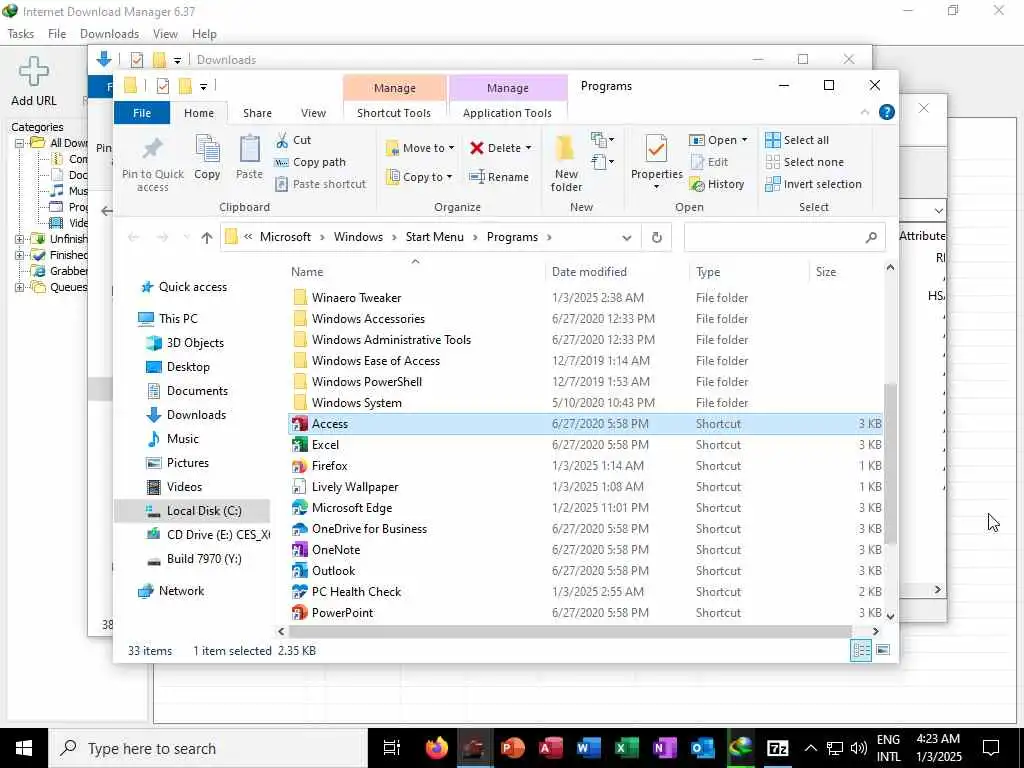The image size is (1024, 768).
Task: Click Paste shortcut in the ribbon
Action: (x=321, y=184)
